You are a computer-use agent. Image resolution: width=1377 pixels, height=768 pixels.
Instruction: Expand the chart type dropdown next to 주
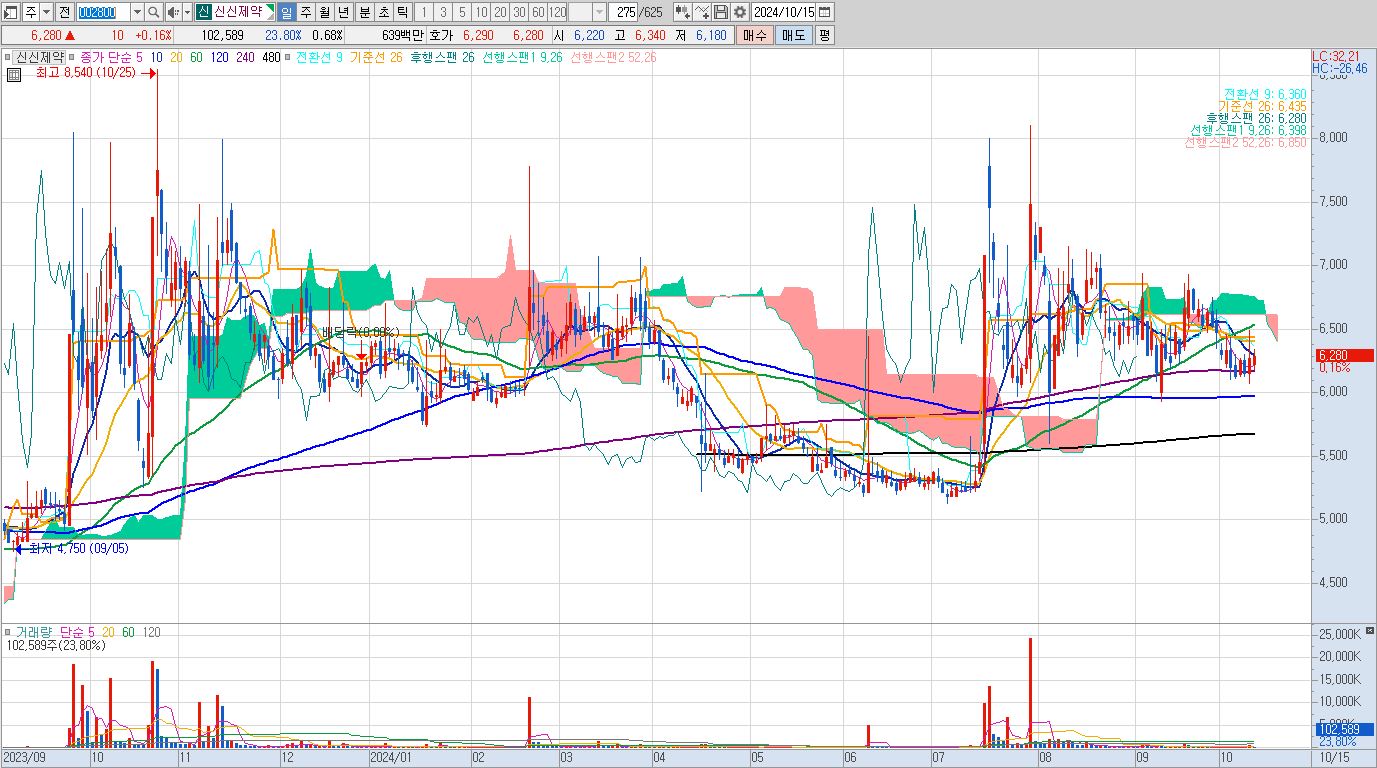(x=46, y=12)
